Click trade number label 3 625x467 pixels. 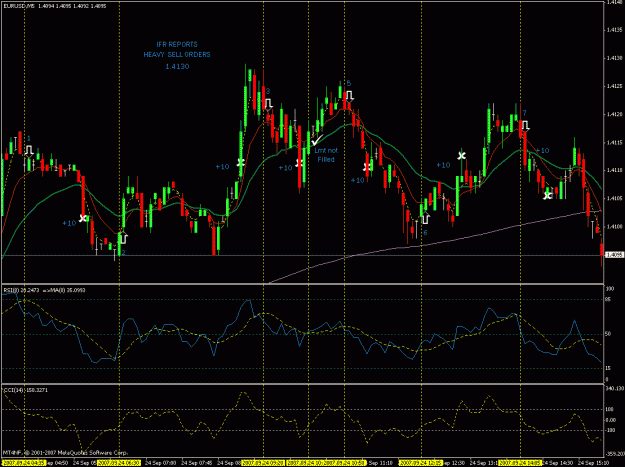pyautogui.click(x=268, y=91)
